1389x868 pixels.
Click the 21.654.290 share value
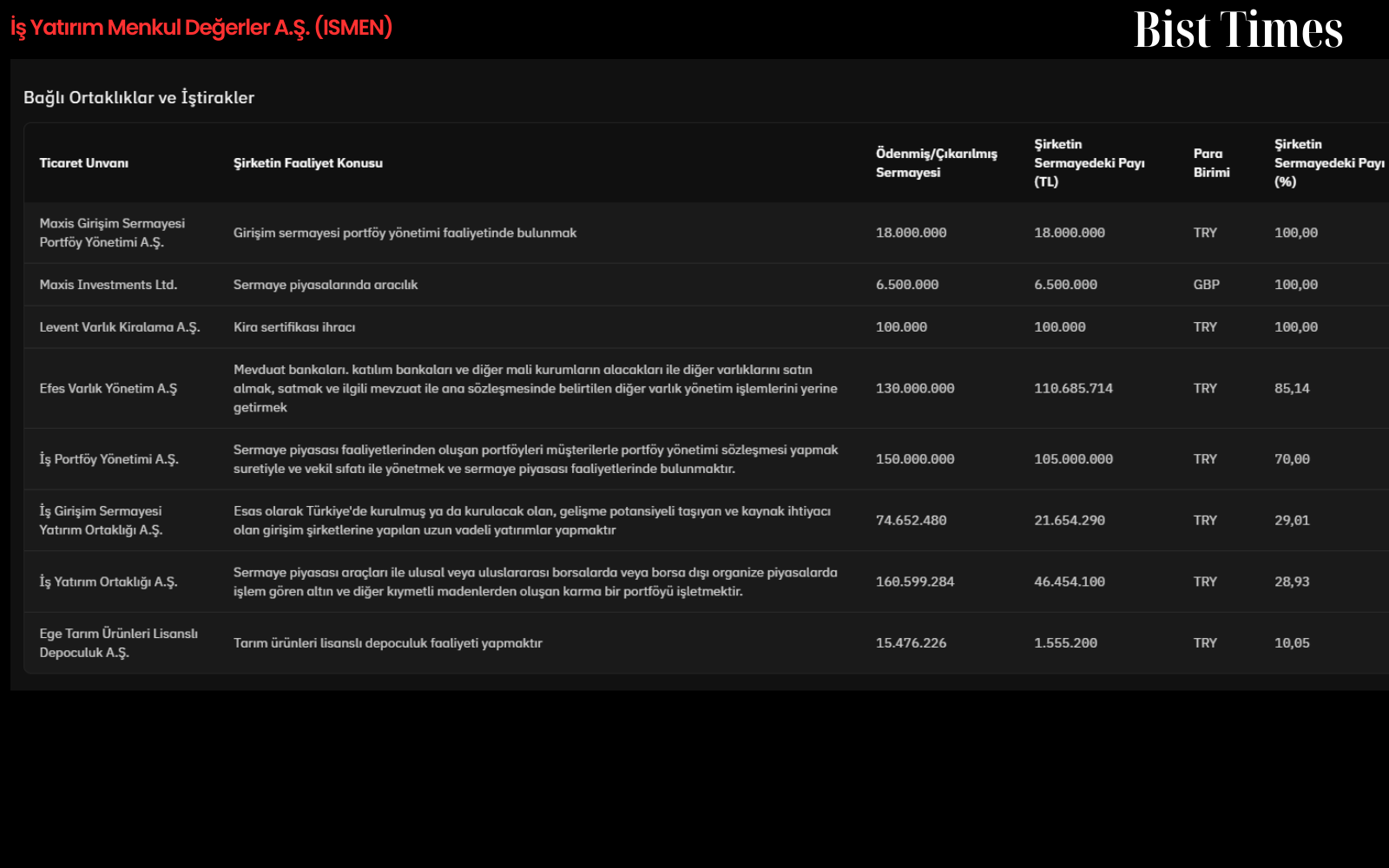pos(1070,521)
